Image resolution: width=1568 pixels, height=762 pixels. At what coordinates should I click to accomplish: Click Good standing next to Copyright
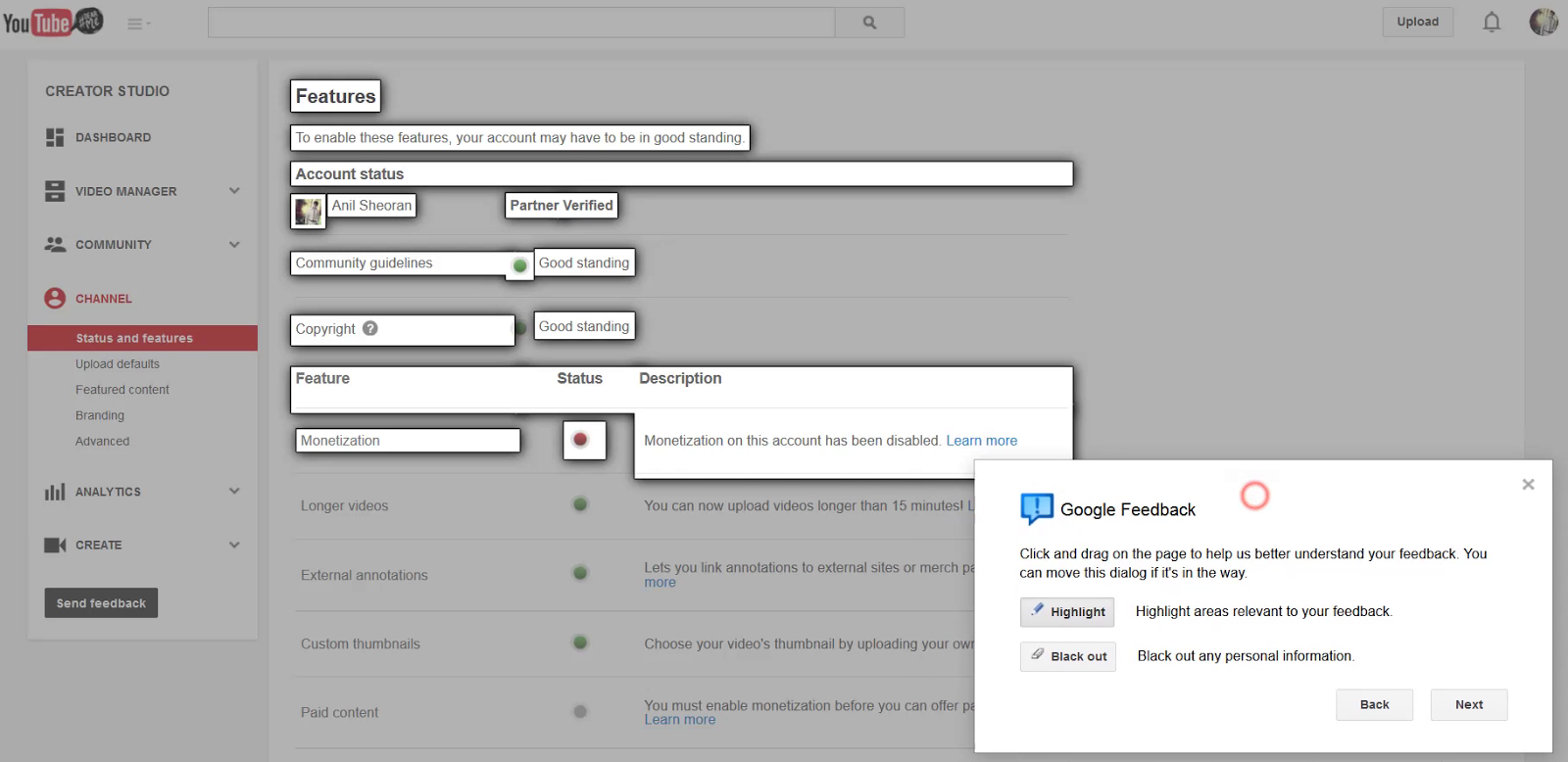584,326
